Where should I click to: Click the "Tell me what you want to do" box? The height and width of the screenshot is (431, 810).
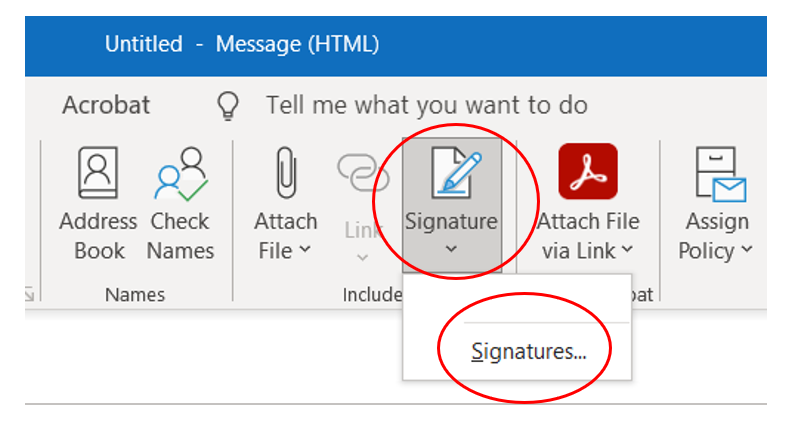(426, 105)
